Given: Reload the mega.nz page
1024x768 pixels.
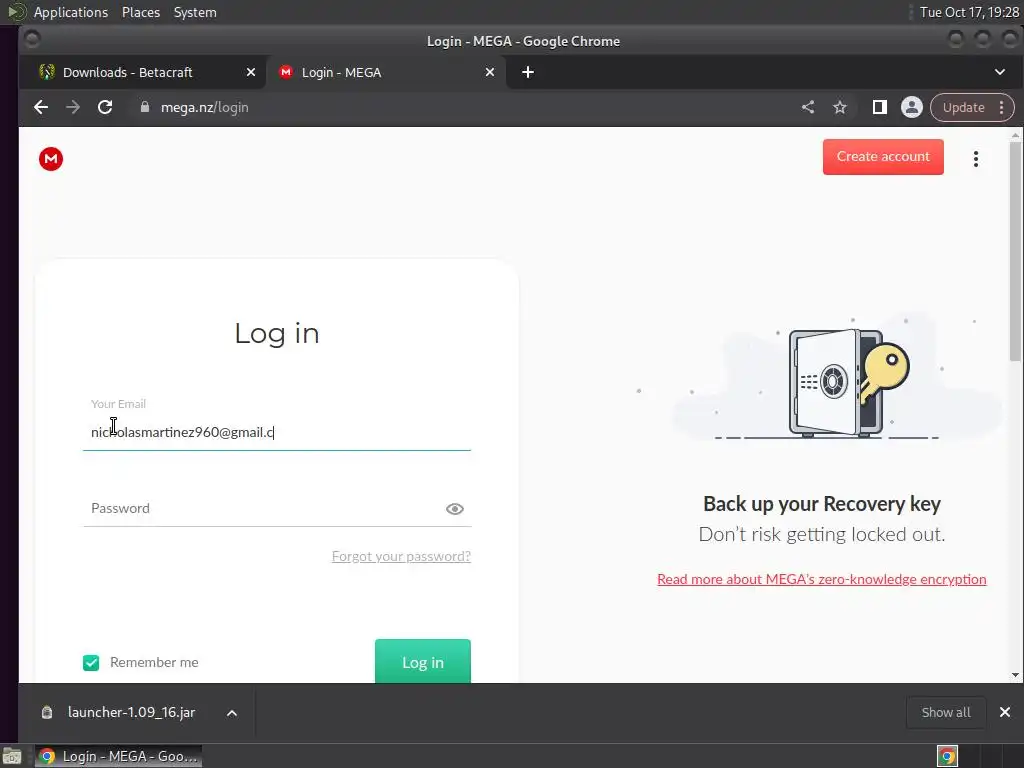Looking at the screenshot, I should click(105, 107).
